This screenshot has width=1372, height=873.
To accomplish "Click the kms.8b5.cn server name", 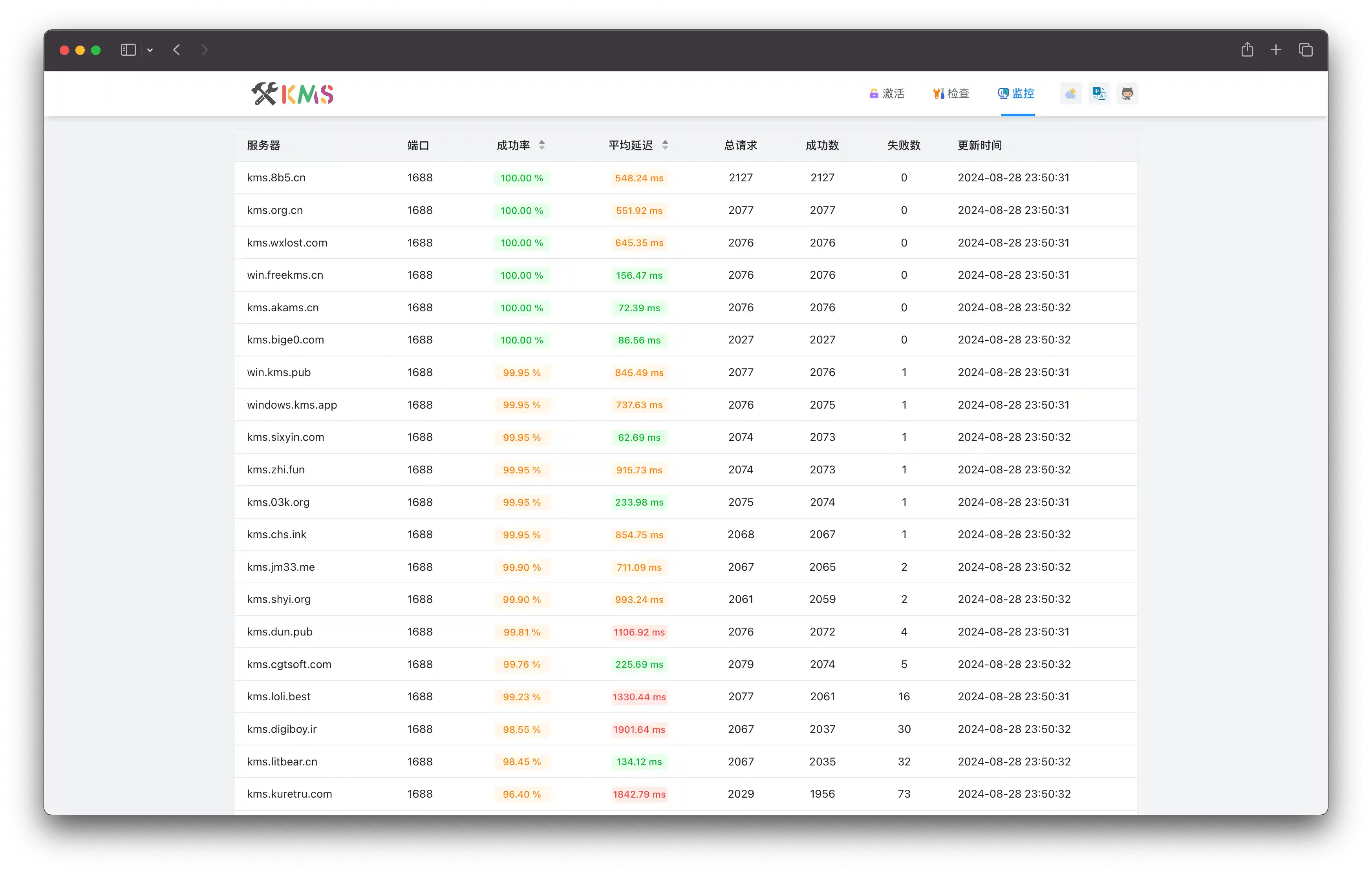I will 276,178.
